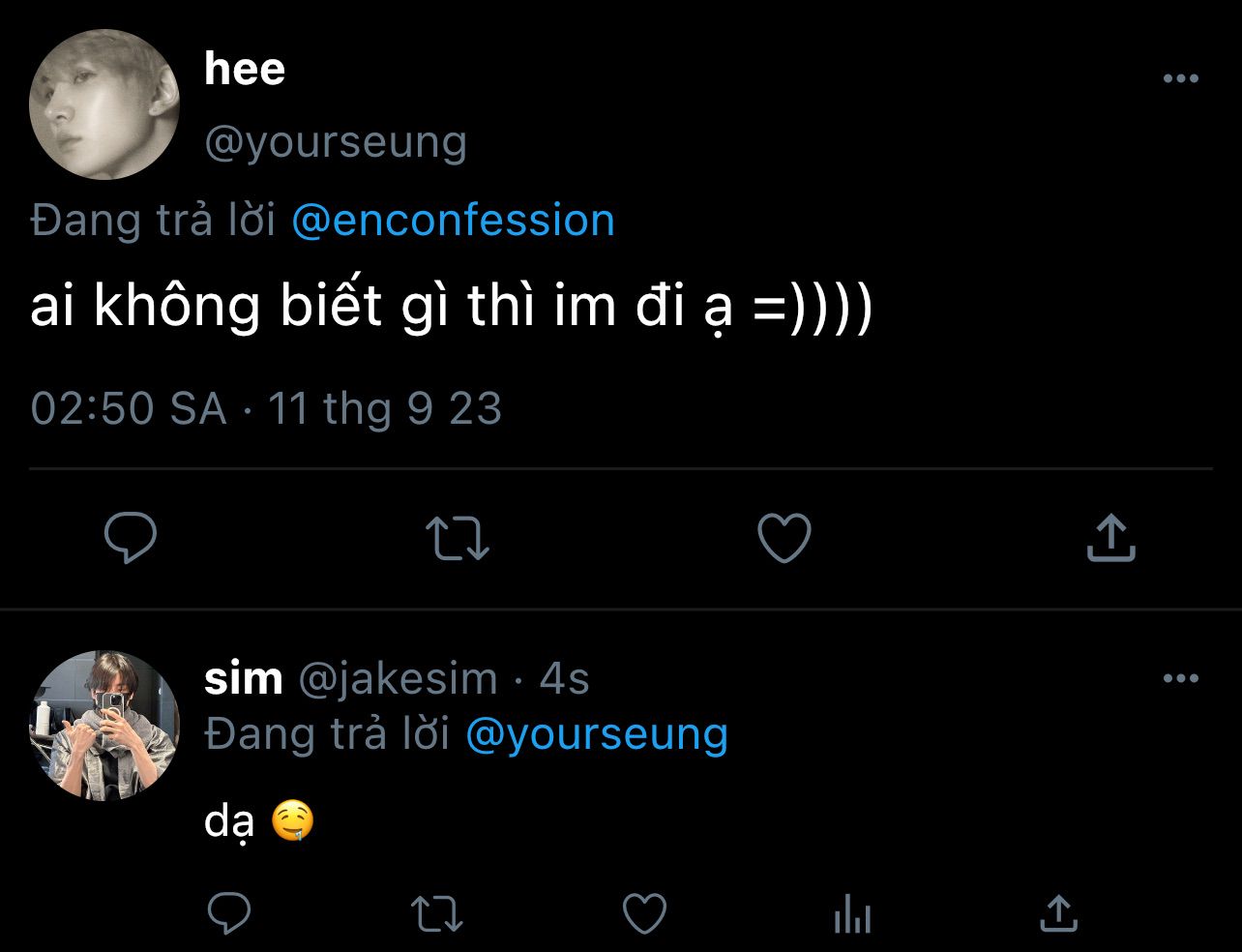This screenshot has height=952, width=1242.
Task: View analytics for sim's reply
Action: [852, 912]
